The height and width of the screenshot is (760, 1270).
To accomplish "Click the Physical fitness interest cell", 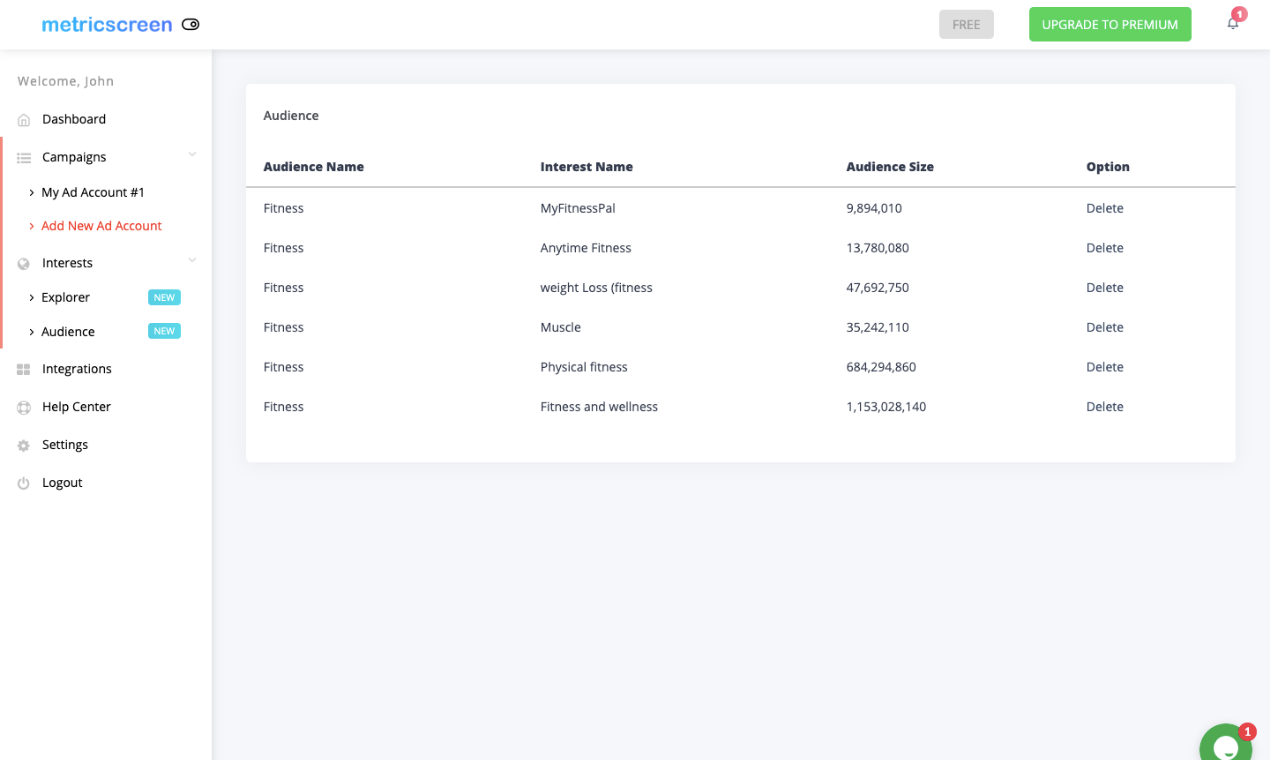I will coord(584,367).
